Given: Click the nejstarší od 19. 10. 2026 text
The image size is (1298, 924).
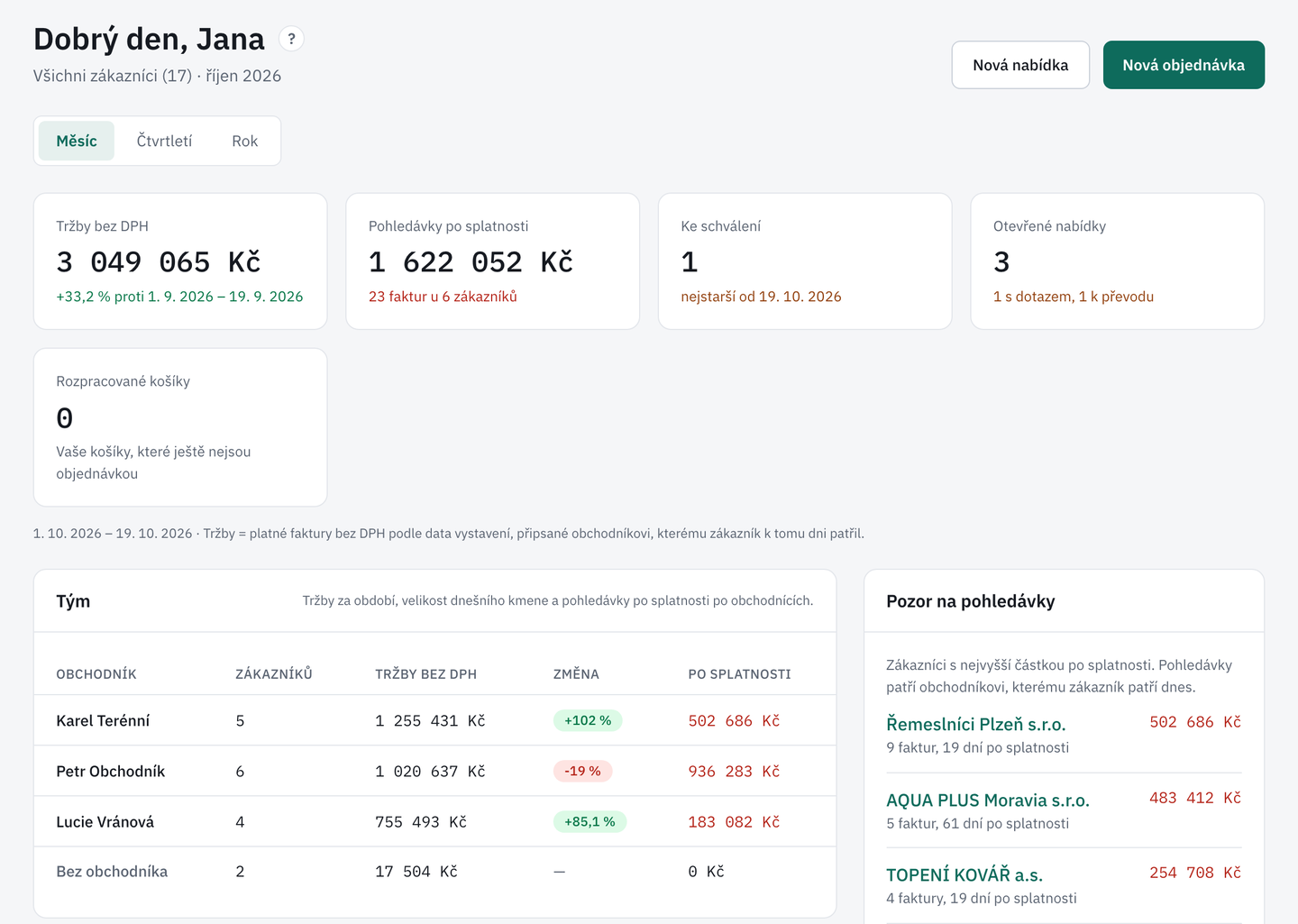Looking at the screenshot, I should coord(761,297).
